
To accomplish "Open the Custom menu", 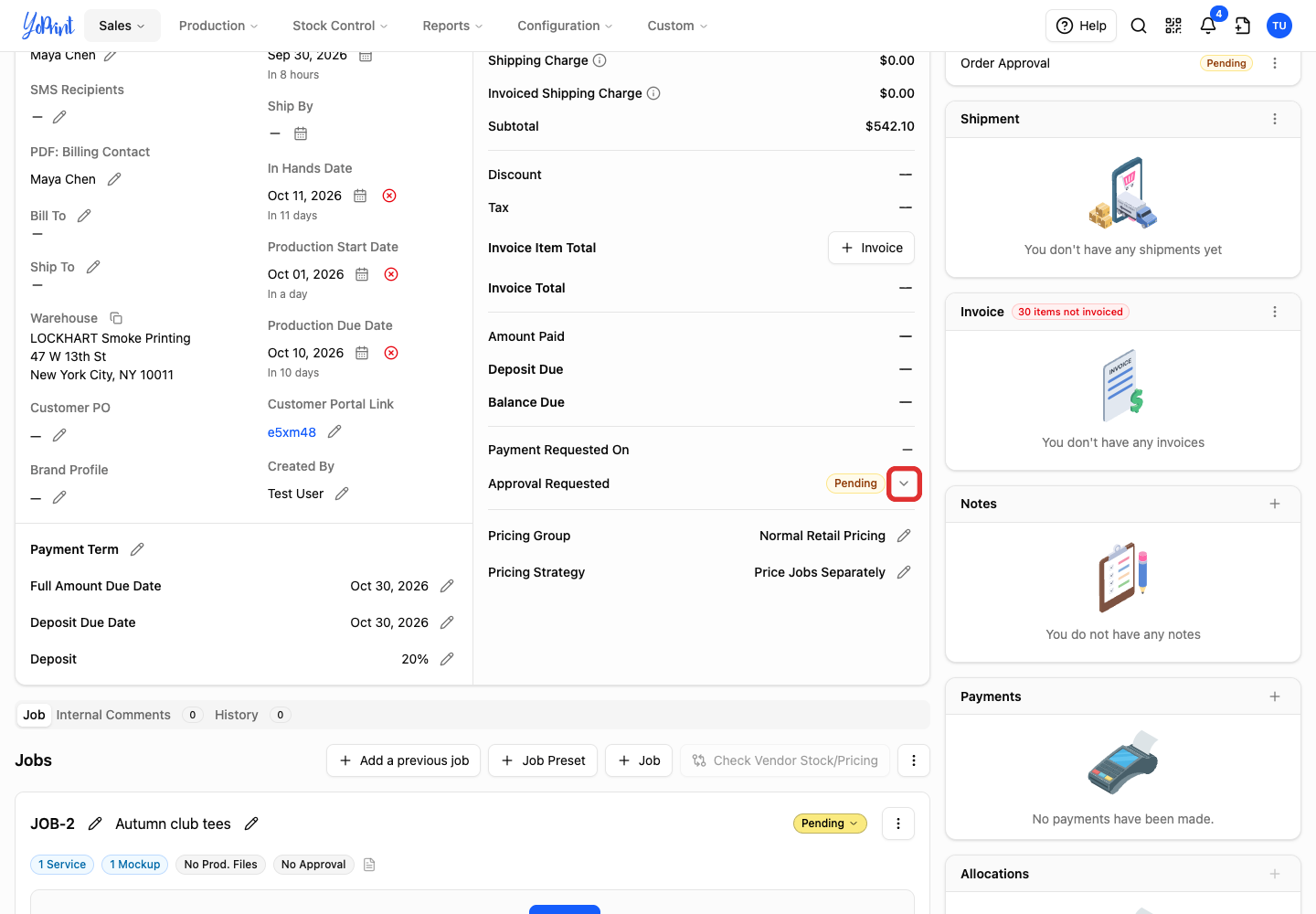I will [677, 26].
